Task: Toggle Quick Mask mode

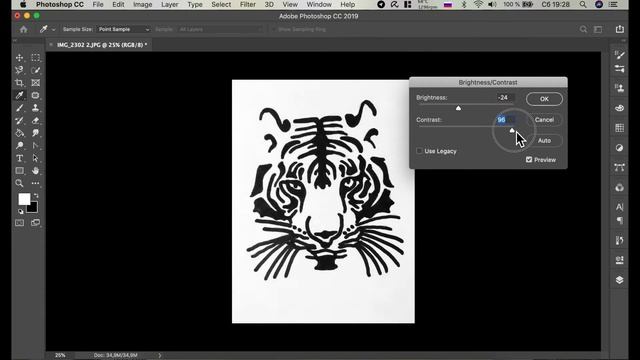Action: [x=19, y=223]
